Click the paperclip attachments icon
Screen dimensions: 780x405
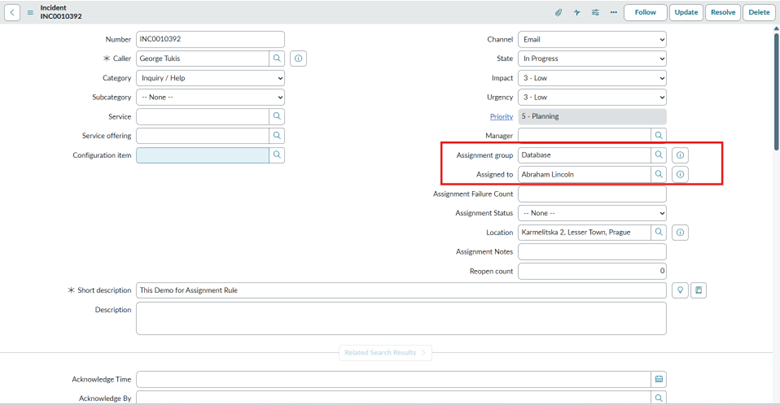559,12
